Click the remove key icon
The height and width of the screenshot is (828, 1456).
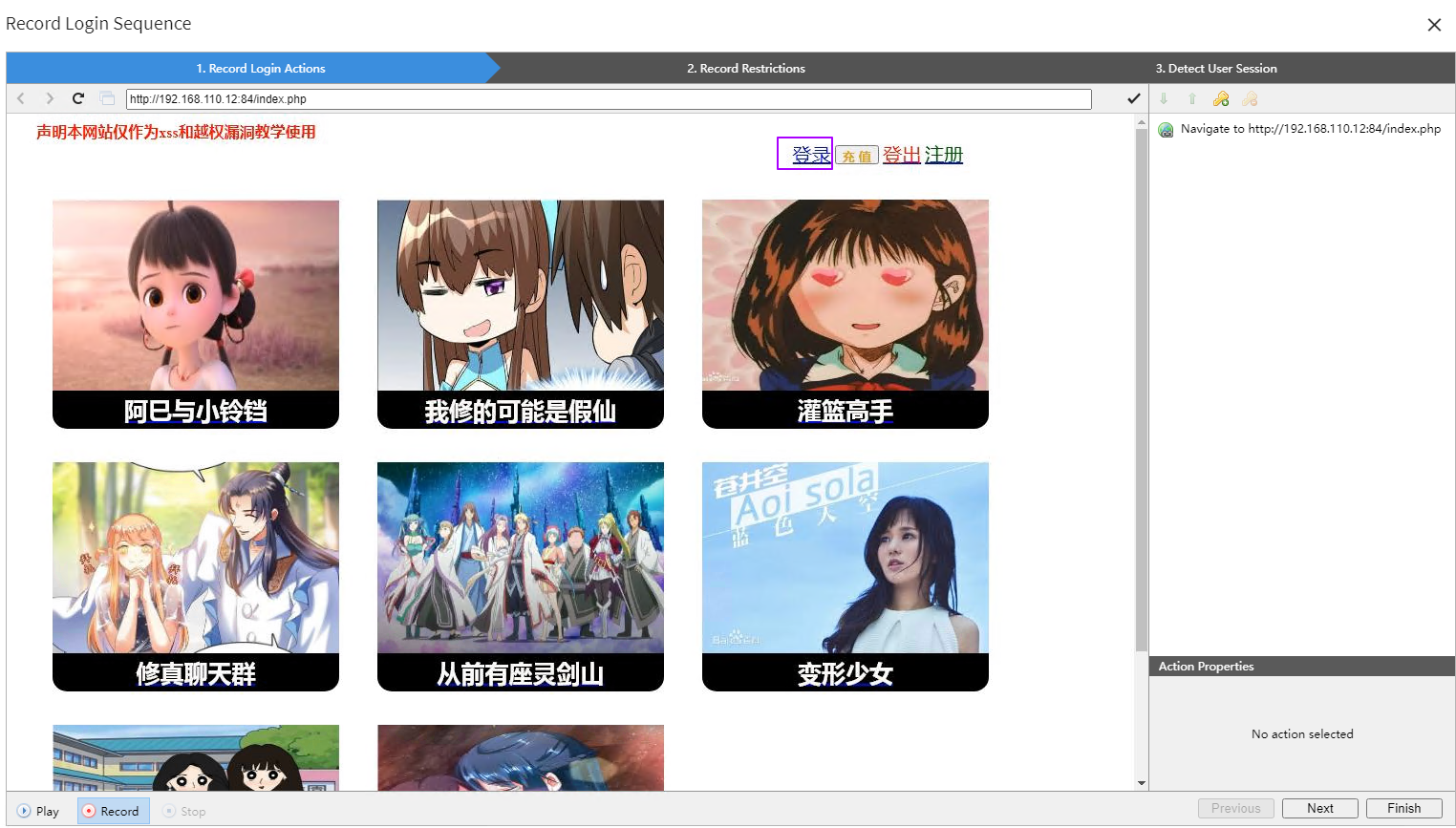[x=1250, y=98]
